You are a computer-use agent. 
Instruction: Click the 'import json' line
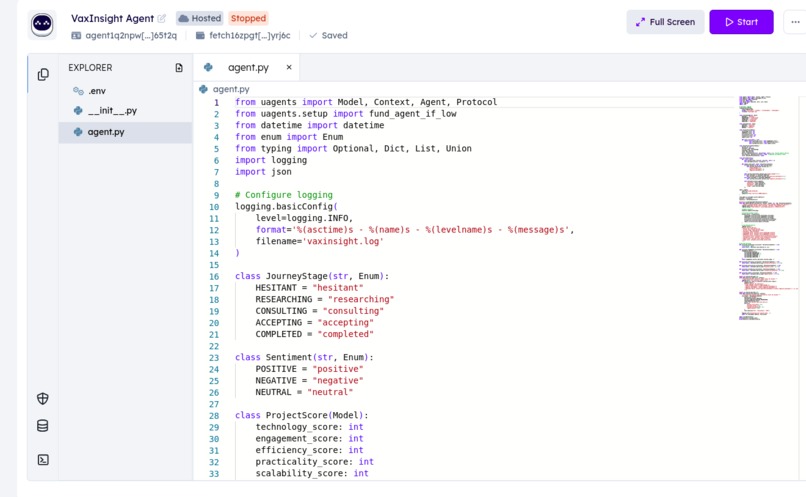[x=263, y=172]
